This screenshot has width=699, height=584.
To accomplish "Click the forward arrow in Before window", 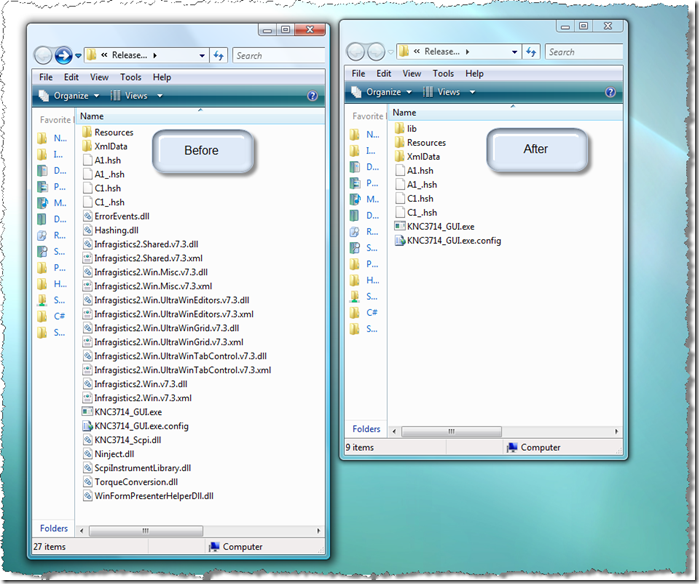I will (x=63, y=55).
